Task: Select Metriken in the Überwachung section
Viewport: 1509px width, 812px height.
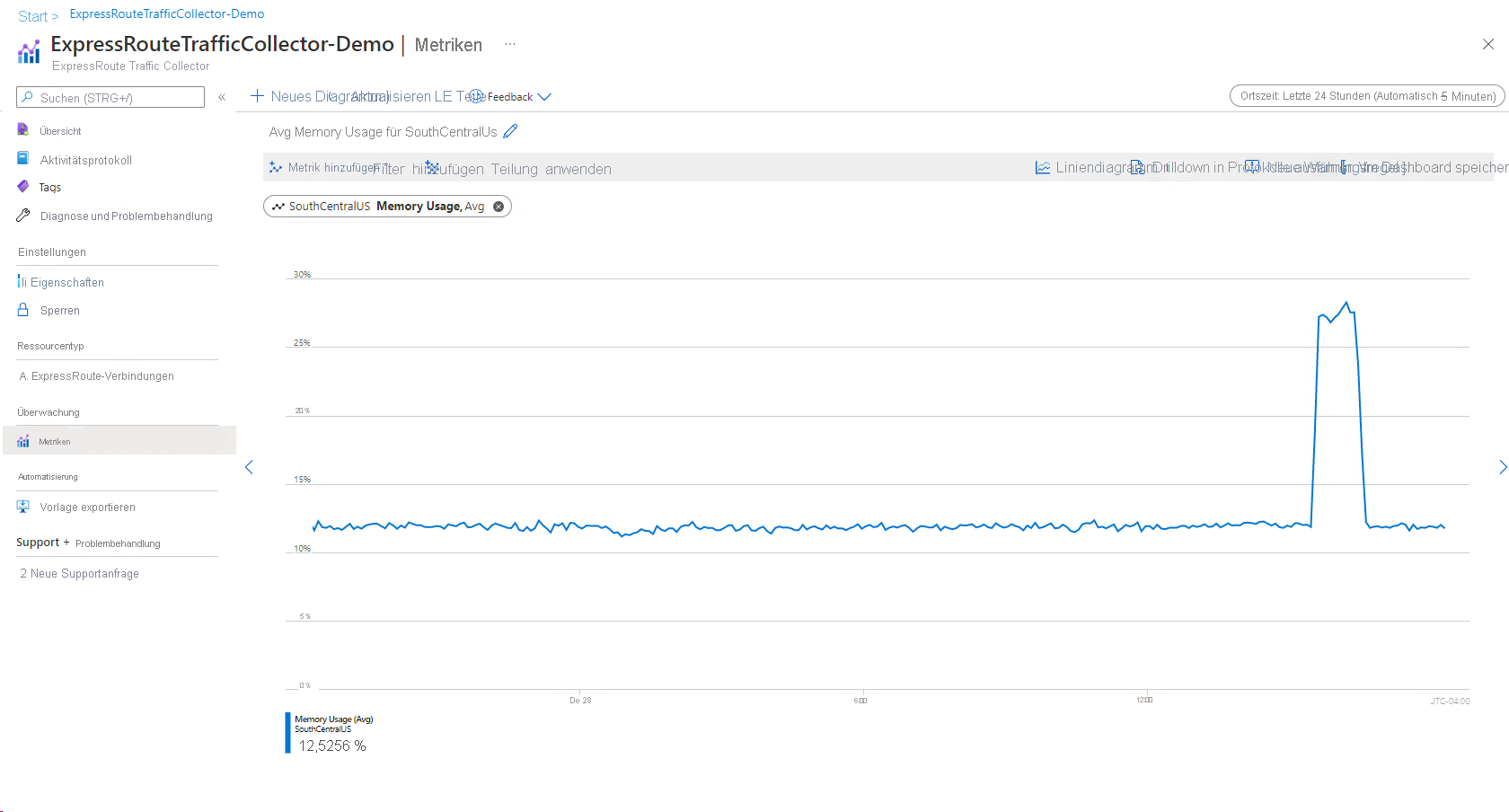Action: click(55, 442)
